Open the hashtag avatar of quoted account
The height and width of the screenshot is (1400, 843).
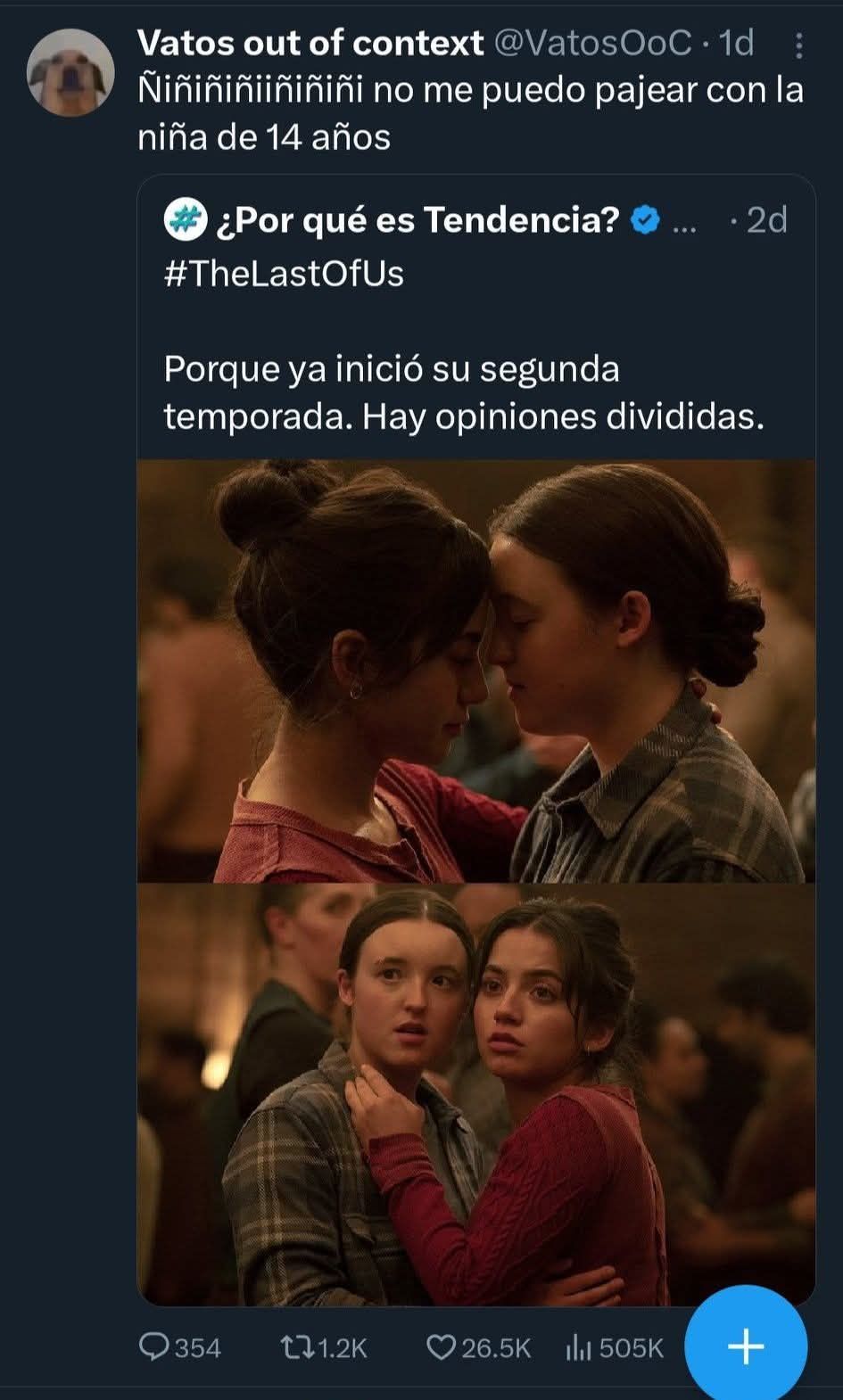(185, 220)
